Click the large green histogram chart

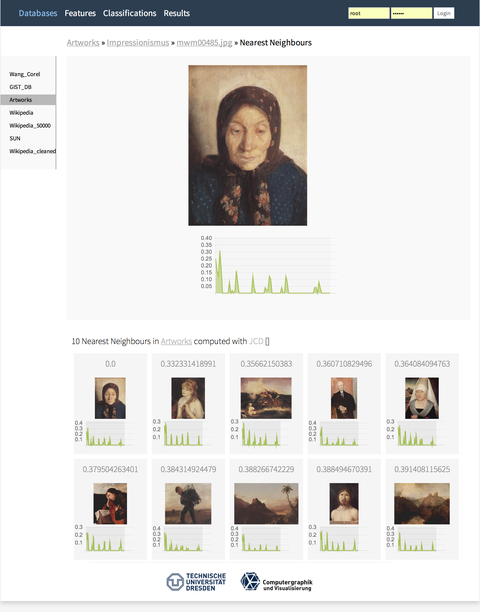point(268,265)
